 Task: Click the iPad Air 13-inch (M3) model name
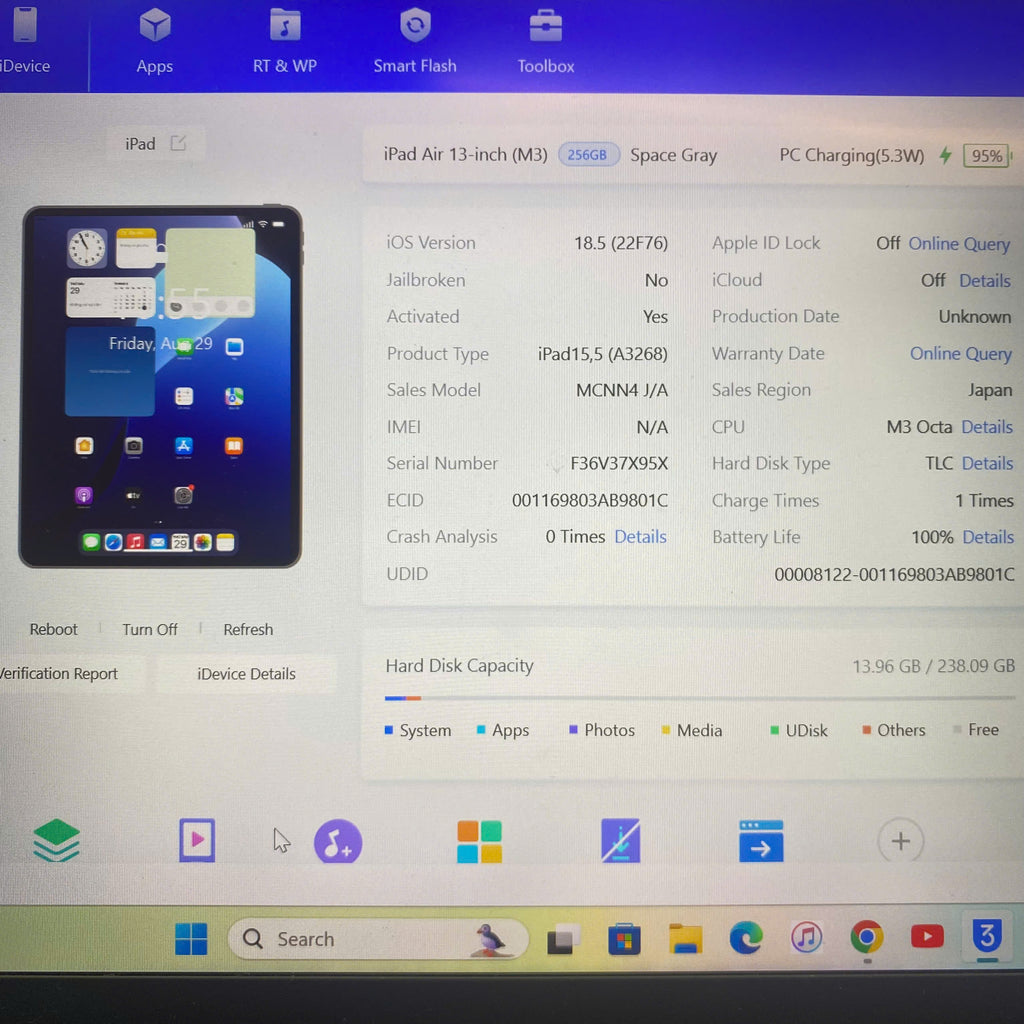pyautogui.click(x=466, y=155)
